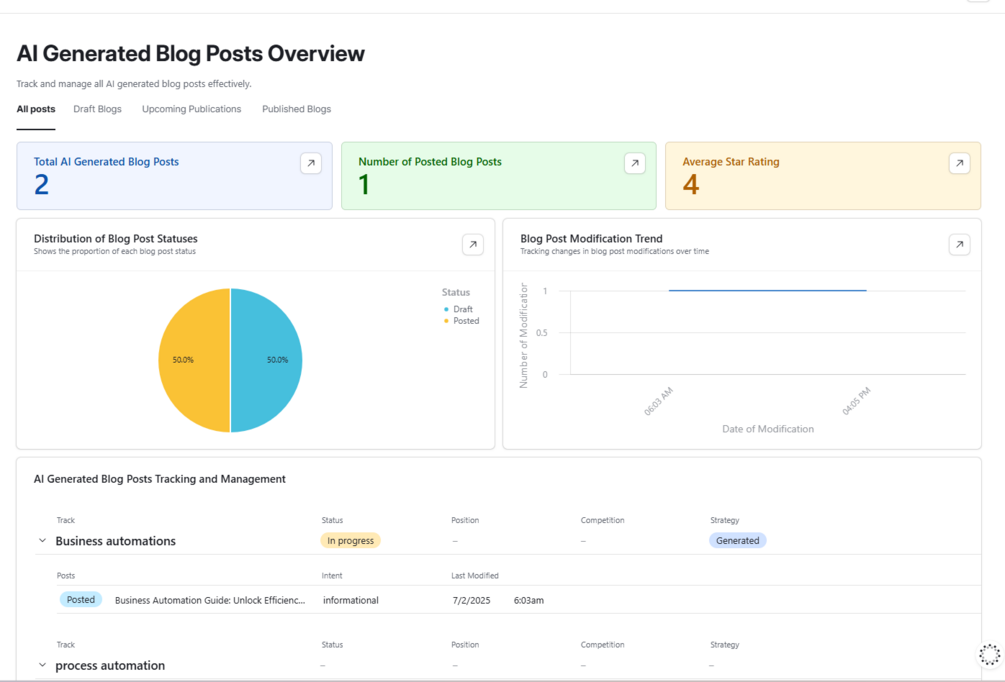Image resolution: width=1005 pixels, height=682 pixels.
Task: Click the In progress status badge
Action: (x=351, y=540)
